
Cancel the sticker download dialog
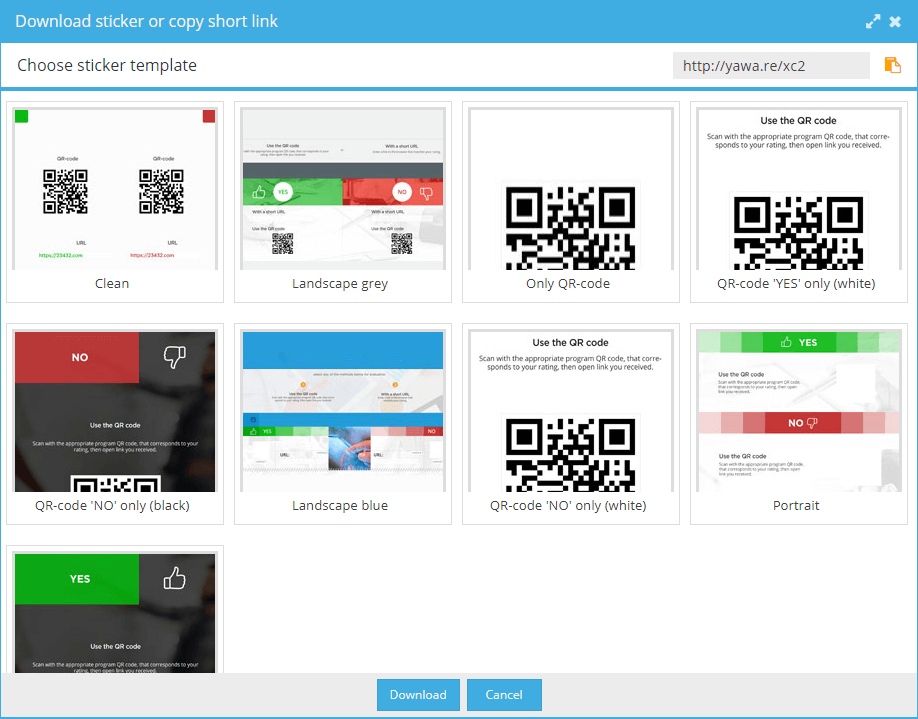(504, 694)
